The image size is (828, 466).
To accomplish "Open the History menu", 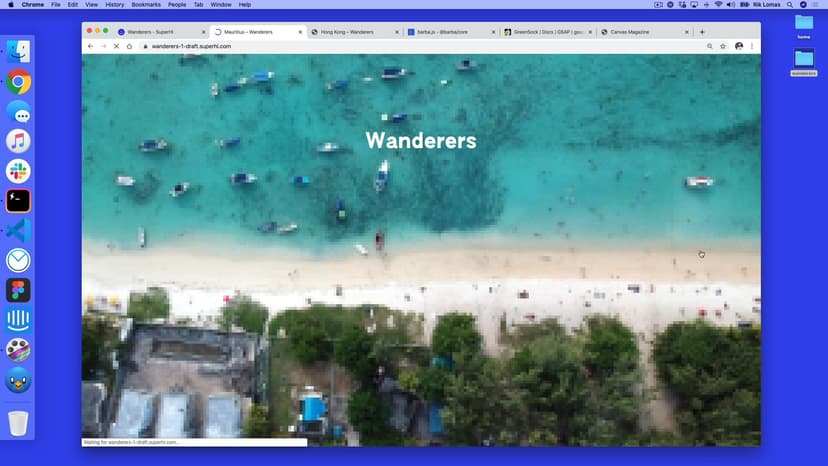I will [115, 5].
